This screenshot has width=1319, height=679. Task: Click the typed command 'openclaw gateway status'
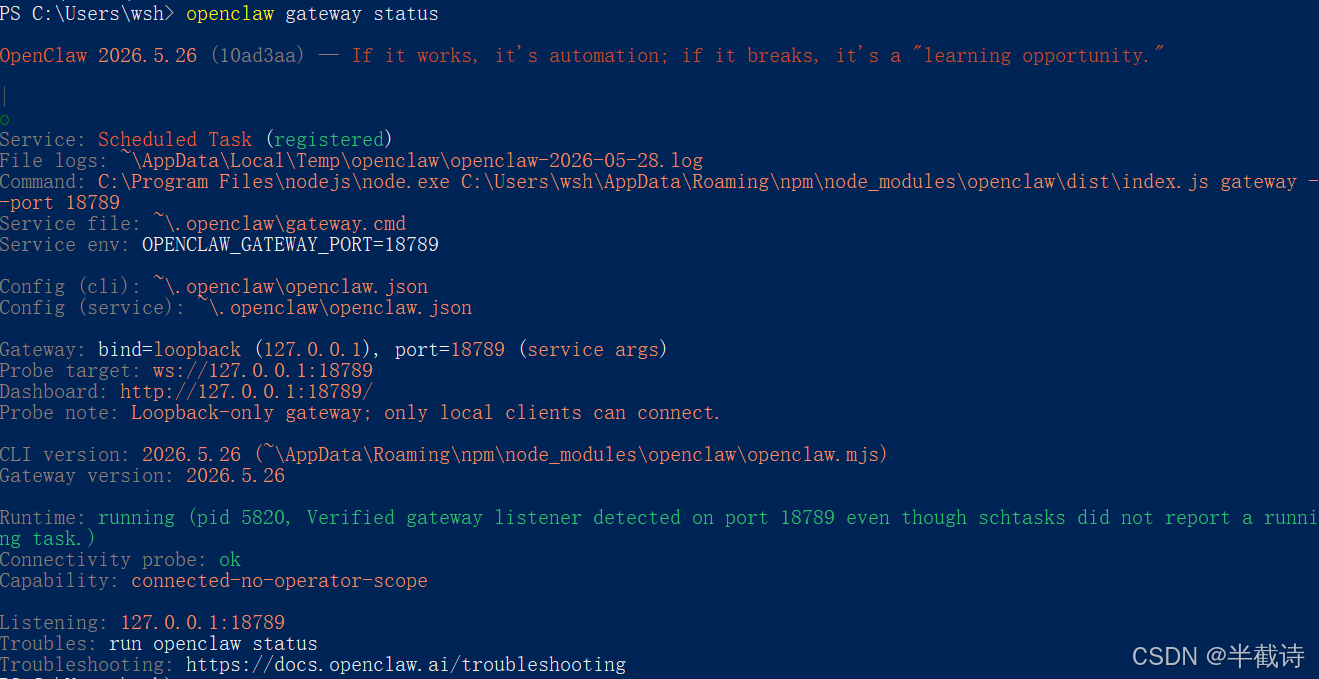312,14
